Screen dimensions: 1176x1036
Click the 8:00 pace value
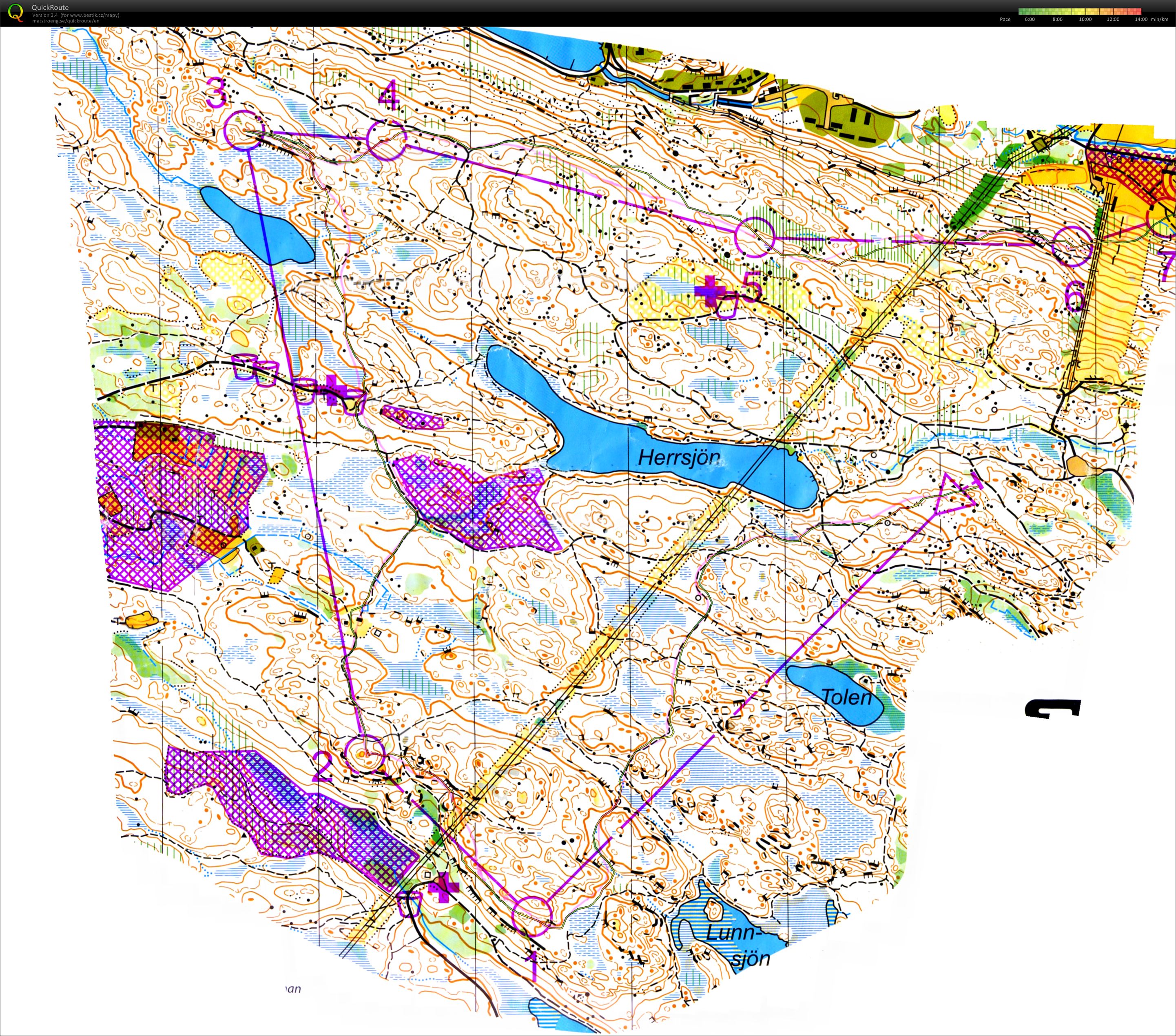point(1057,19)
